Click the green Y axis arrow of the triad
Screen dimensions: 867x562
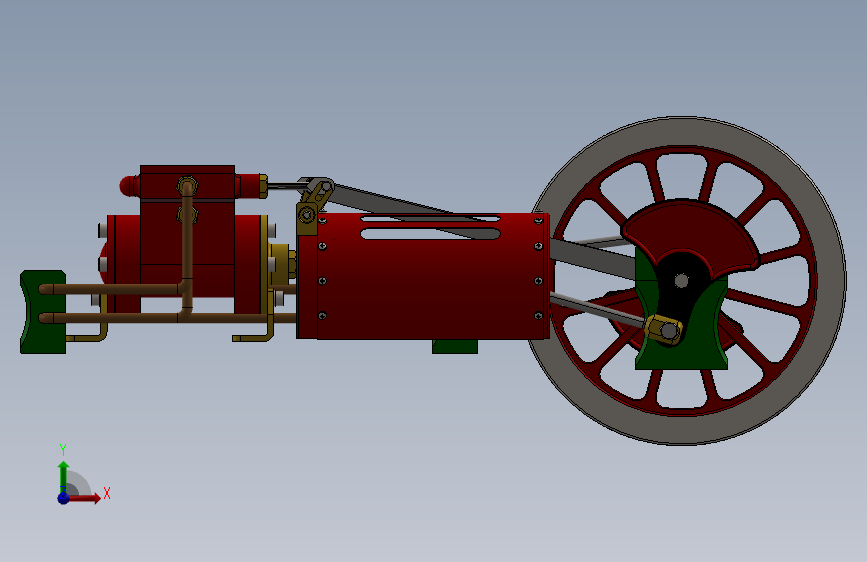[x=64, y=477]
